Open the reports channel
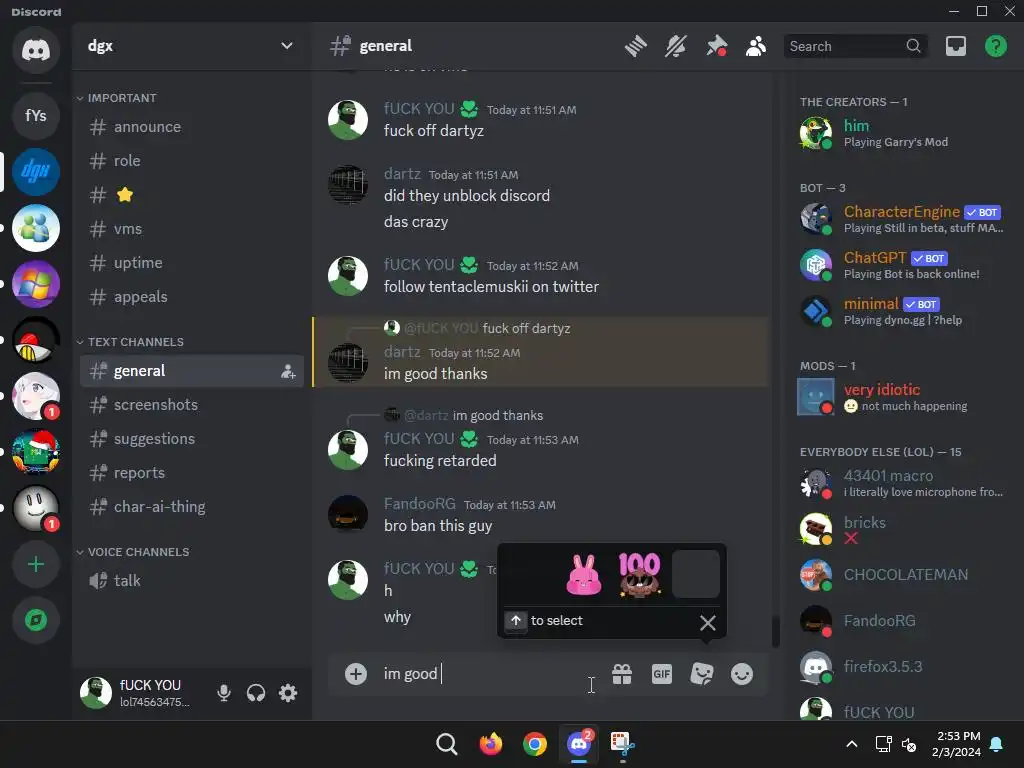The height and width of the screenshot is (768, 1024). click(x=191, y=473)
